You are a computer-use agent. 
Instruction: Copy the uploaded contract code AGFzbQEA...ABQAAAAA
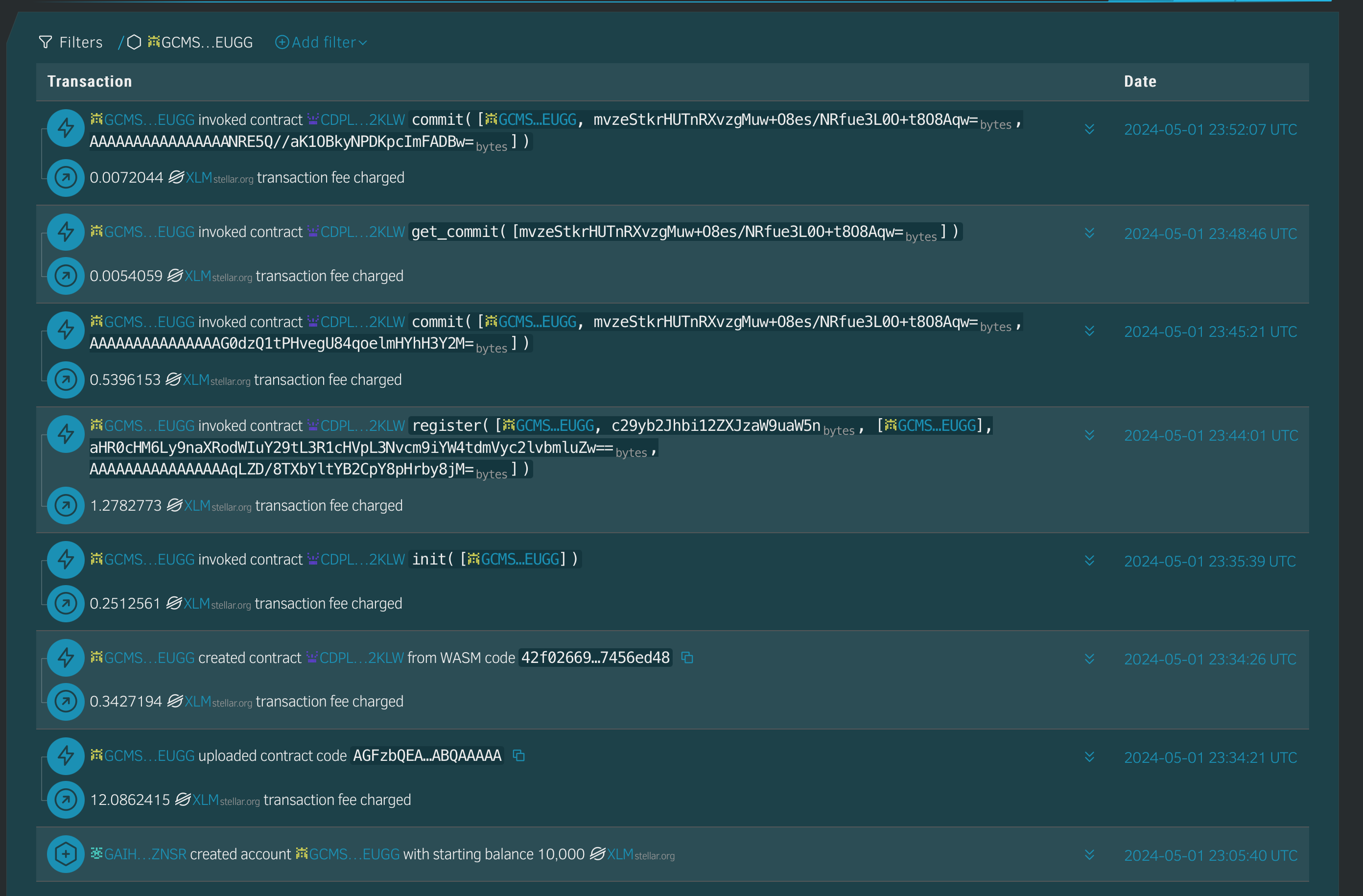[x=519, y=755]
